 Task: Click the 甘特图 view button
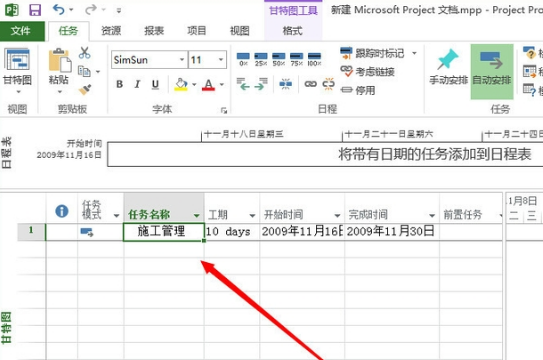coord(17,66)
